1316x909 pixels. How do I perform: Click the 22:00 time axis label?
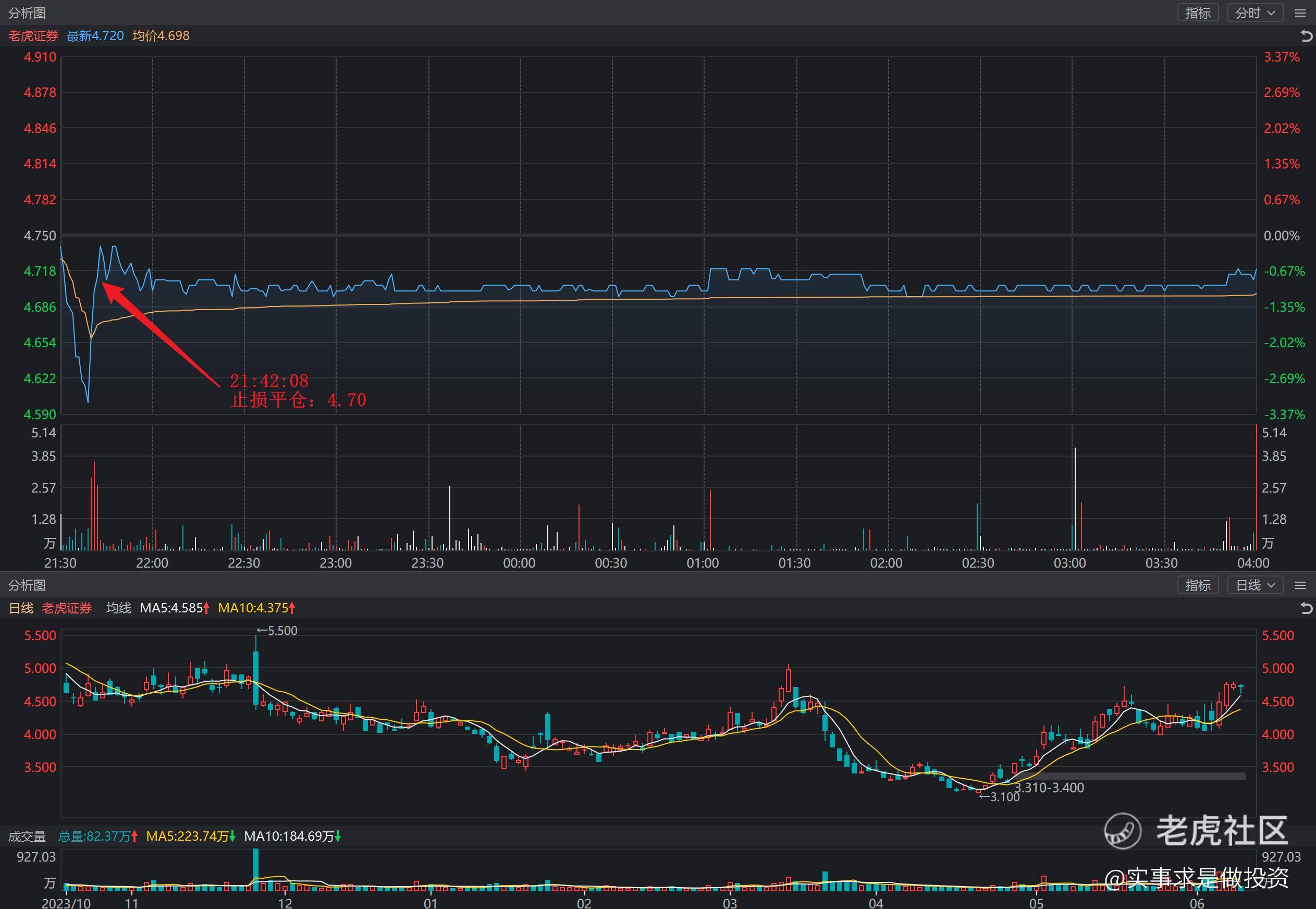pyautogui.click(x=152, y=563)
